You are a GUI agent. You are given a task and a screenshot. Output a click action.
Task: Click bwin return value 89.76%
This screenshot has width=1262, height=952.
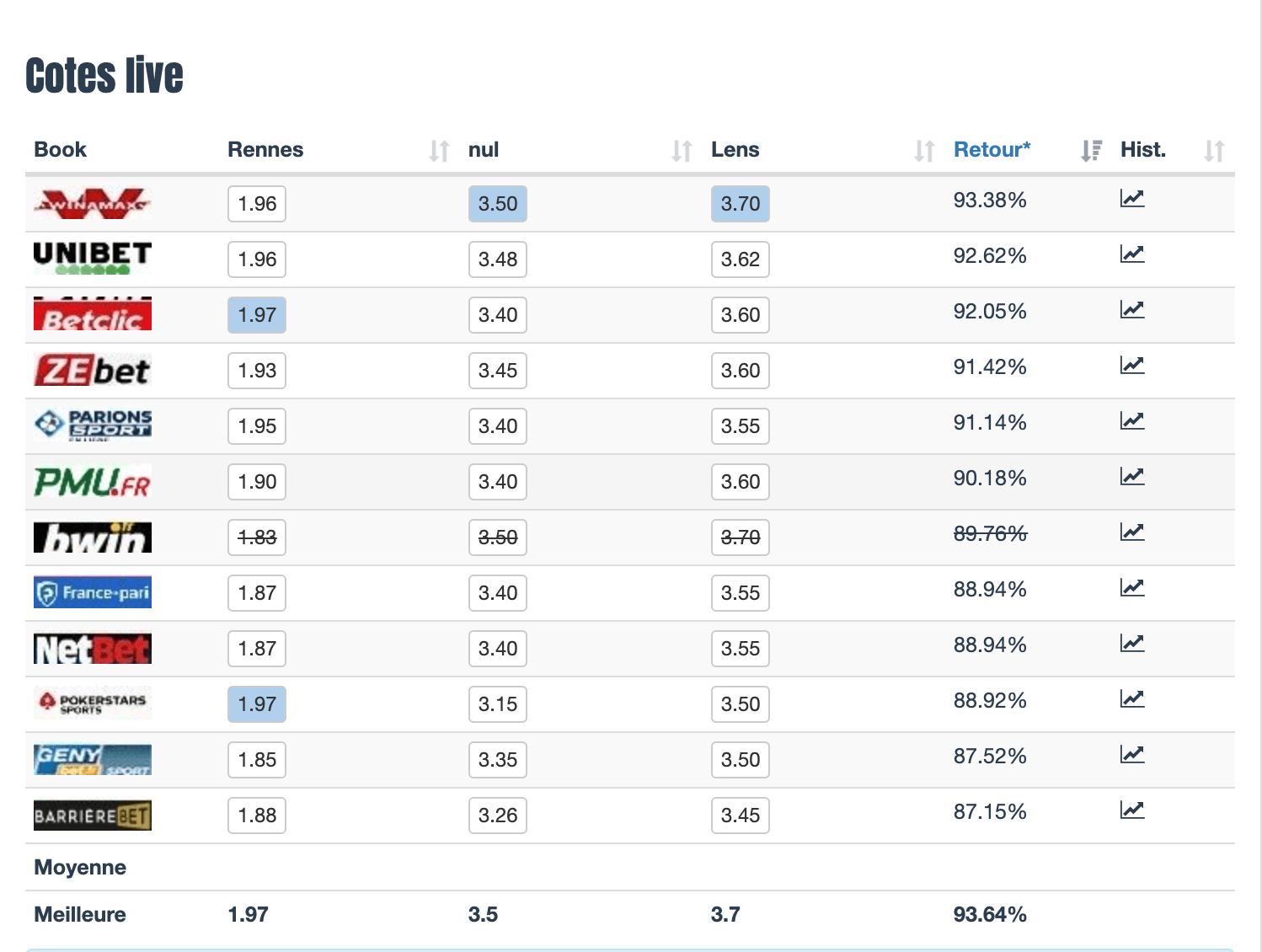(990, 534)
